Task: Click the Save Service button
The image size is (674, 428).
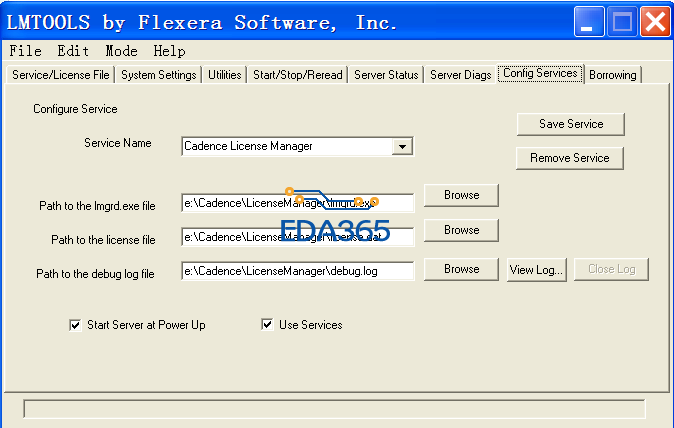Action: (571, 124)
